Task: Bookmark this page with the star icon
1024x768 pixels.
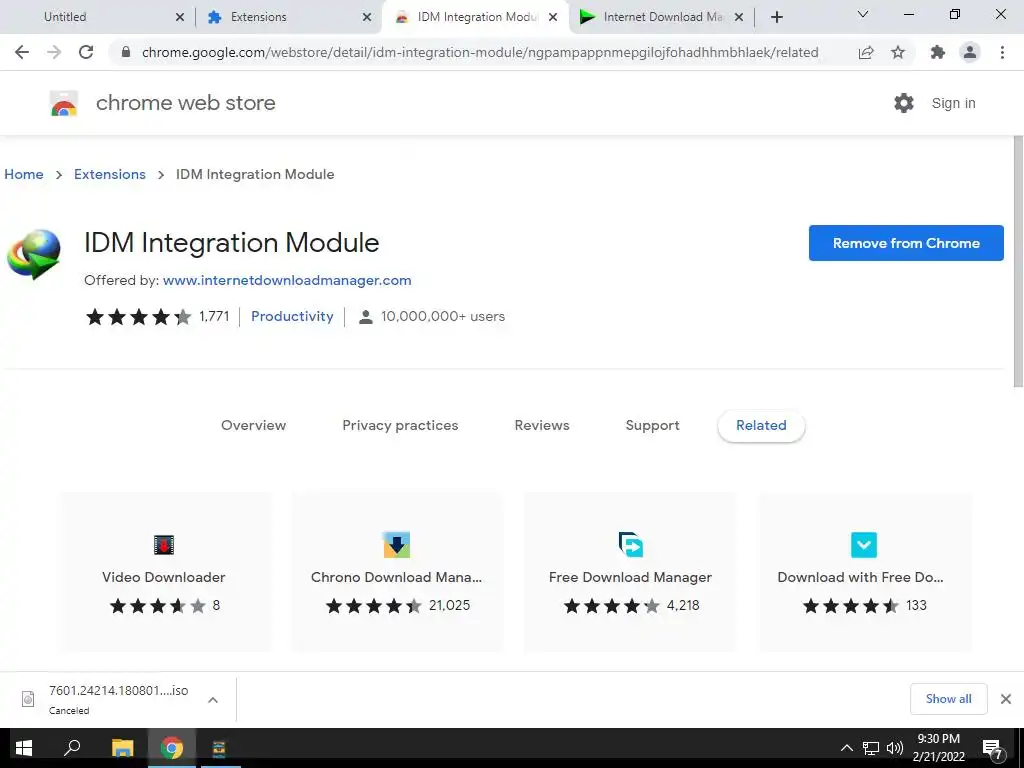Action: click(898, 52)
